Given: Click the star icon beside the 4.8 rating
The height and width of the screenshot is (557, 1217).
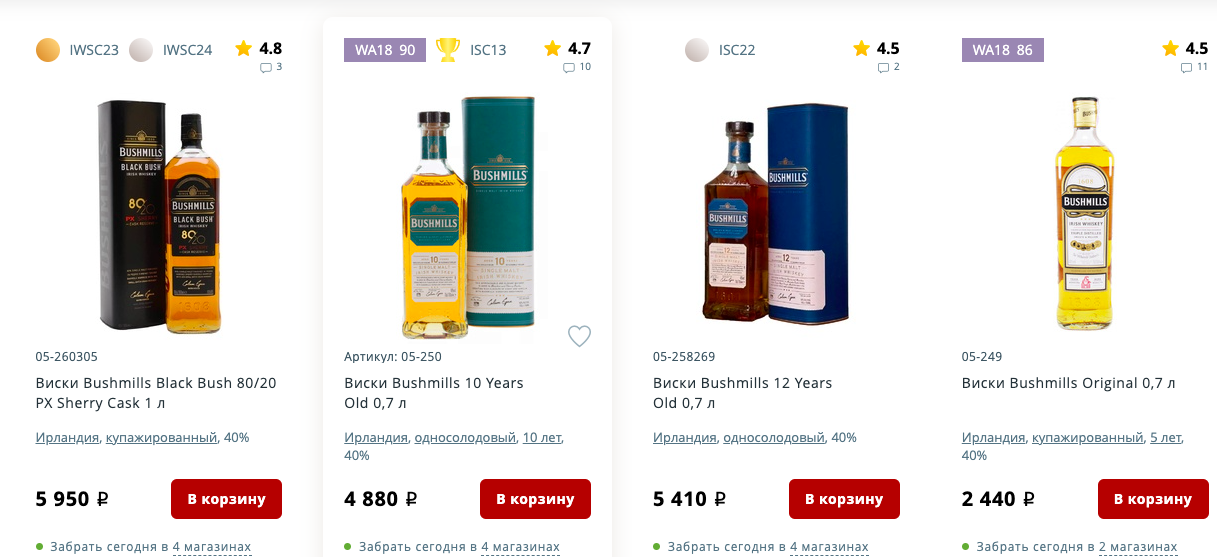Looking at the screenshot, I should click(243, 48).
